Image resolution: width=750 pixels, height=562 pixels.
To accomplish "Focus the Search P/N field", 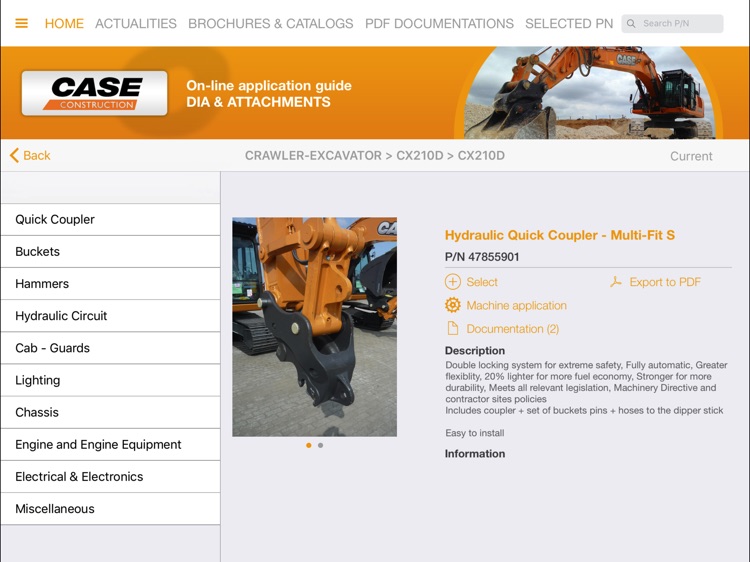I will coord(672,23).
